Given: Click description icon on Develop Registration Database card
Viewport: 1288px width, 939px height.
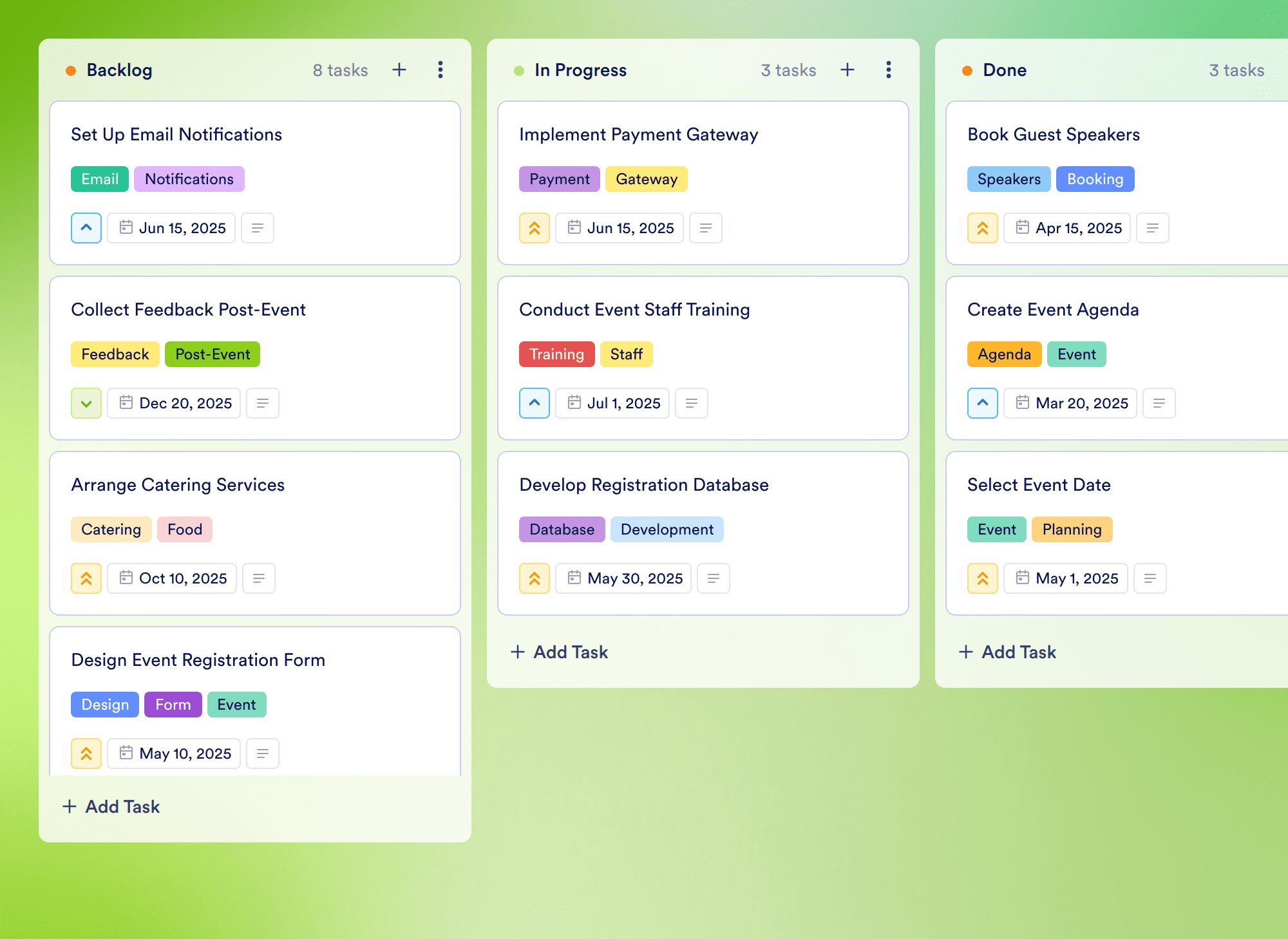Looking at the screenshot, I should coord(714,578).
